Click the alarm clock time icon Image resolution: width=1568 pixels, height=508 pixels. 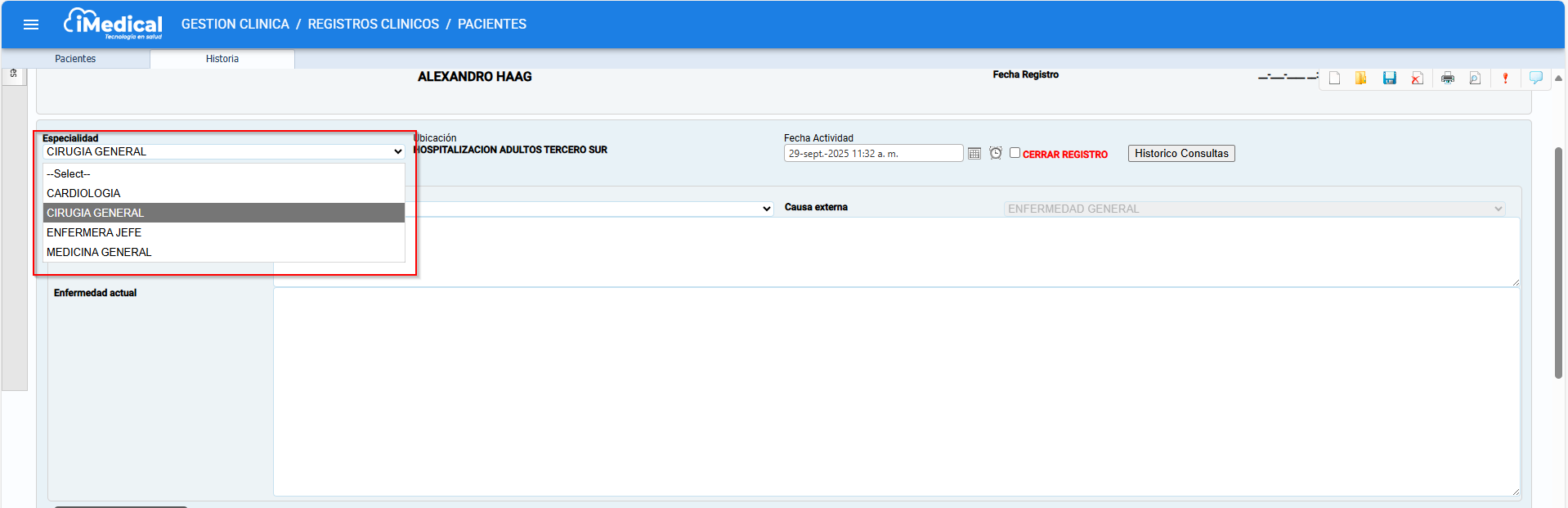point(996,153)
